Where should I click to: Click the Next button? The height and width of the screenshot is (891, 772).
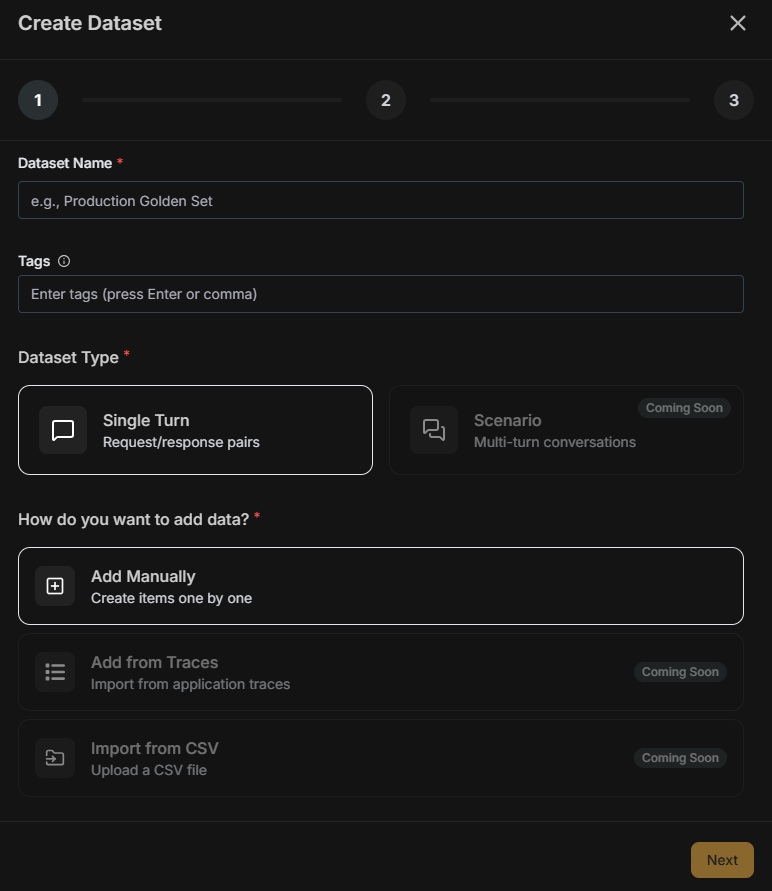[722, 859]
